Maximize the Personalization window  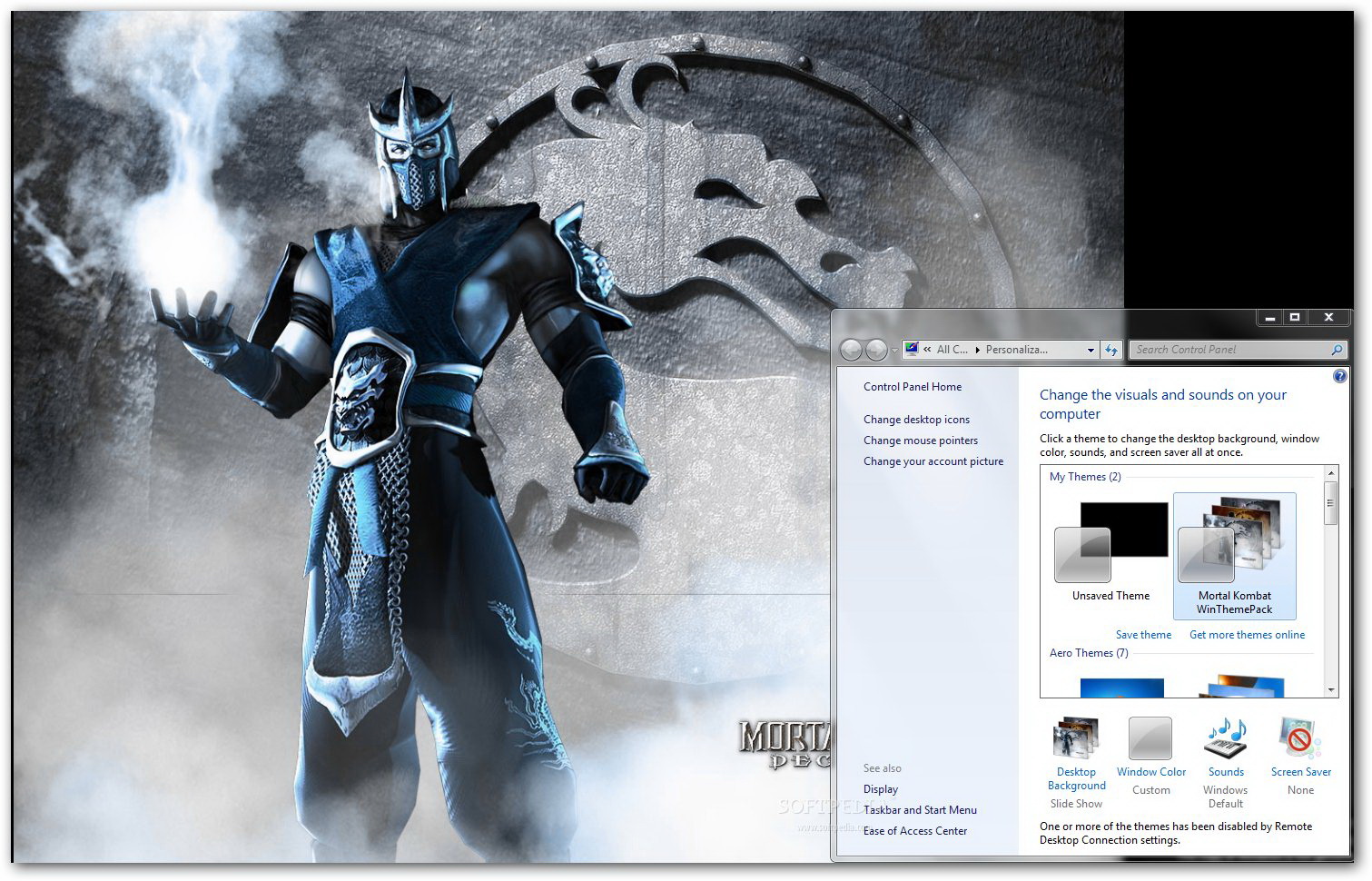1295,318
